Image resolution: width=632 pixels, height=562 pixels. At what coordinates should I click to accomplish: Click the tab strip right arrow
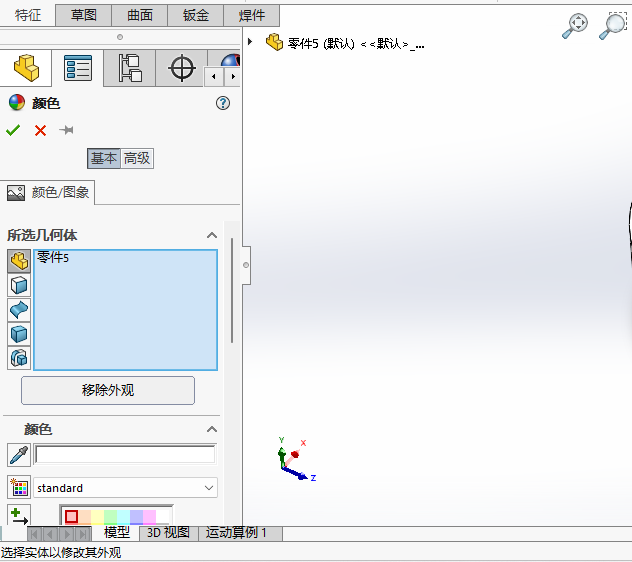tap(233, 77)
